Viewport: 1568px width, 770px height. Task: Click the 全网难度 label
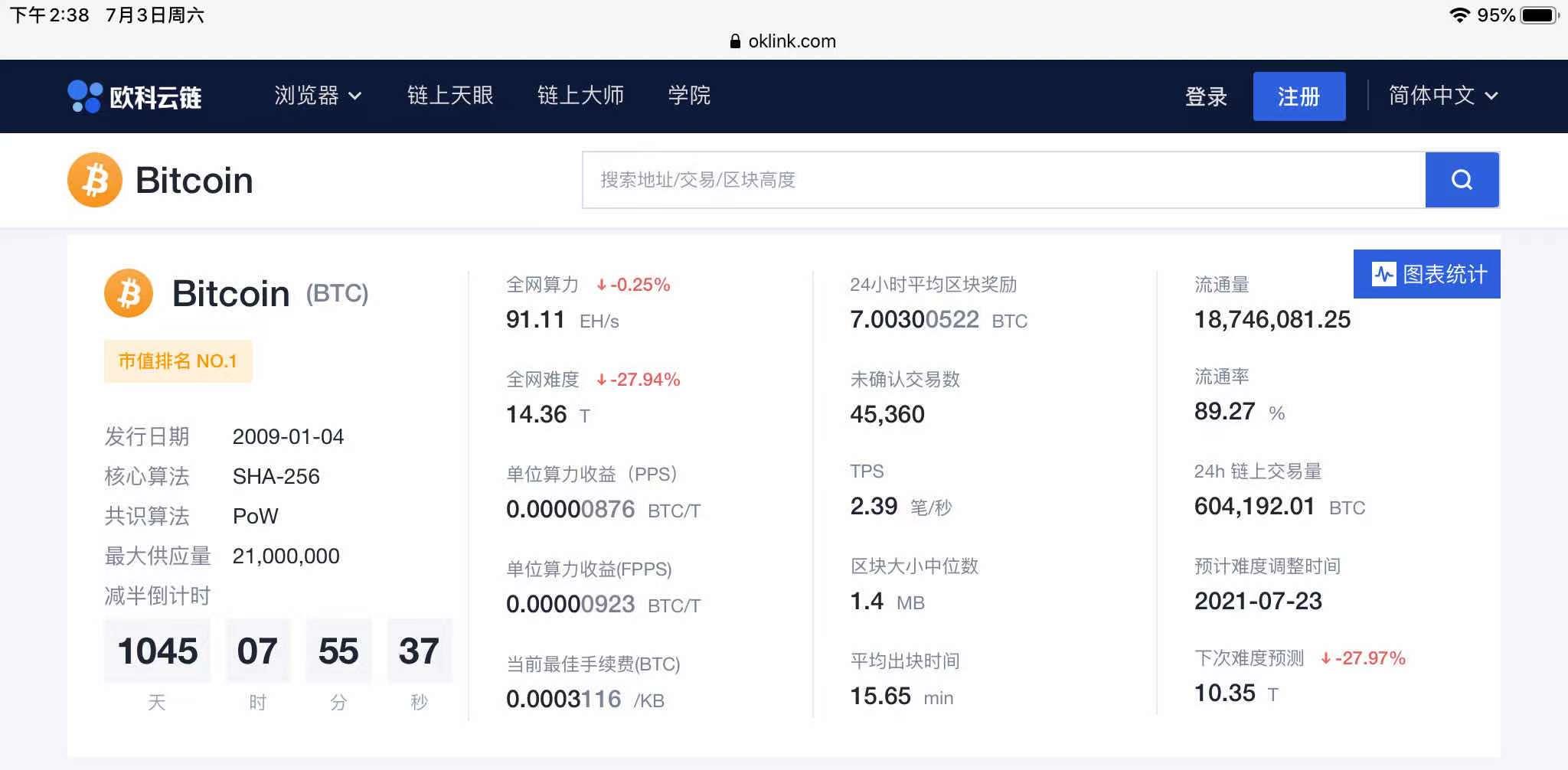tap(542, 380)
